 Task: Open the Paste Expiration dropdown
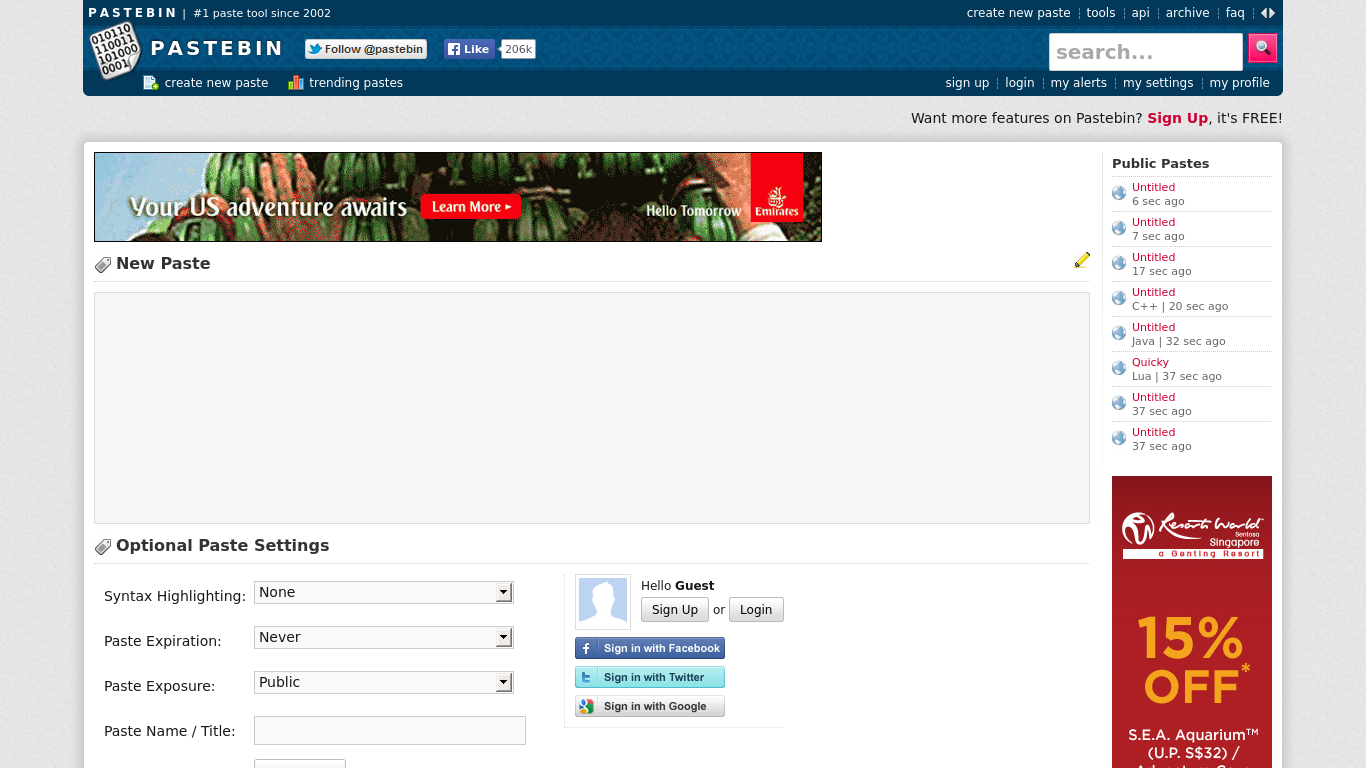(x=384, y=637)
